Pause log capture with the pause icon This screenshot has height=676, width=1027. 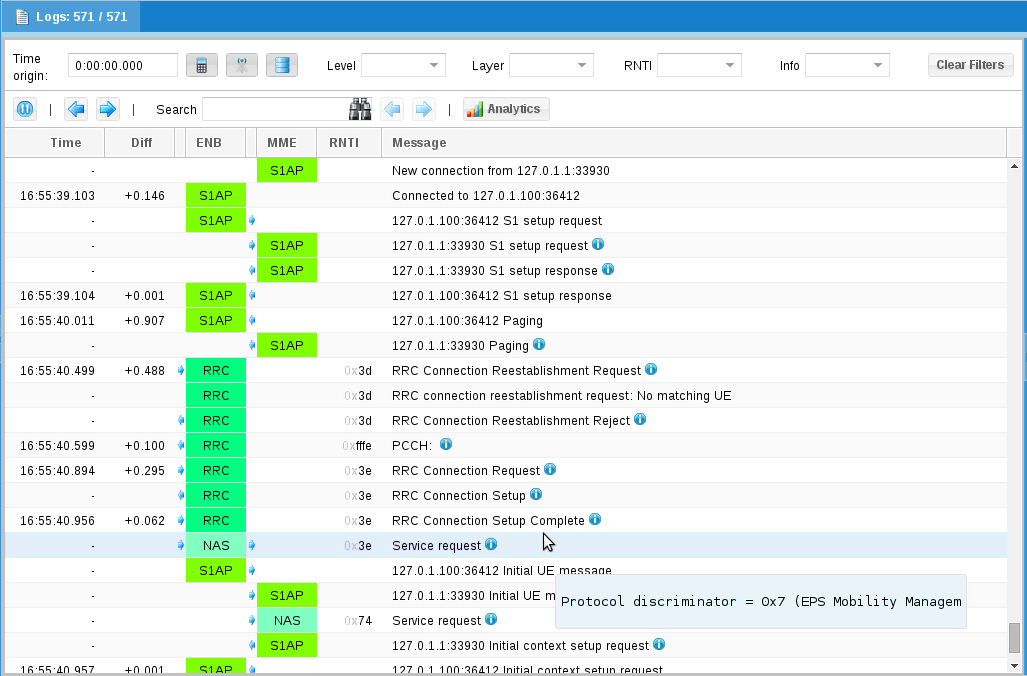tap(24, 108)
